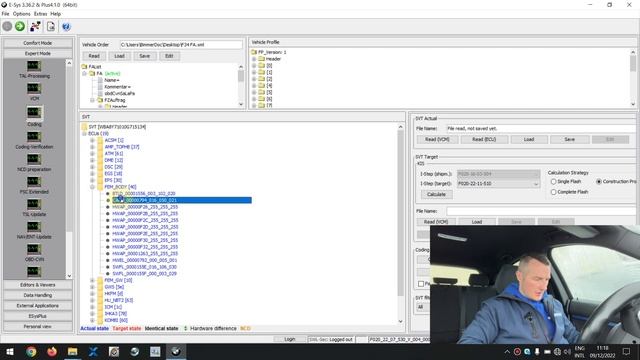Open the OBD-CVN module icon
The image size is (640, 360).
point(34,249)
